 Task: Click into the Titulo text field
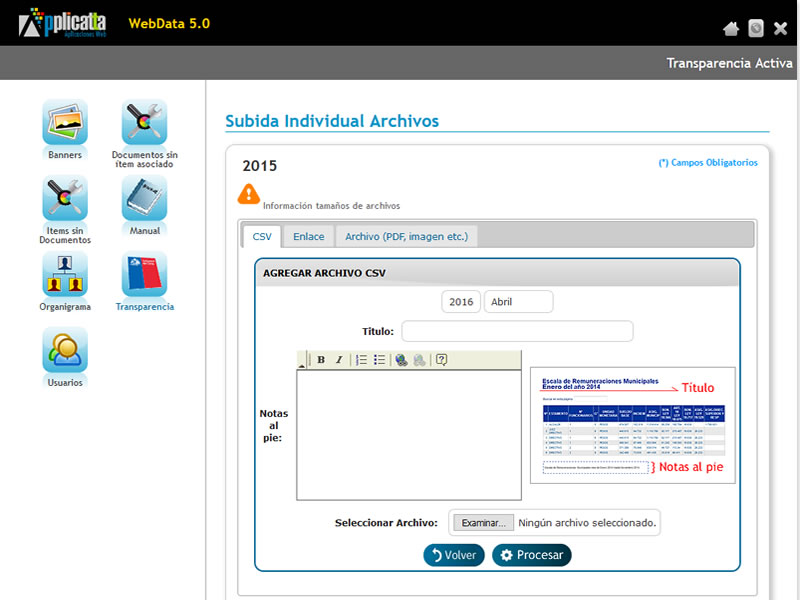(x=517, y=331)
